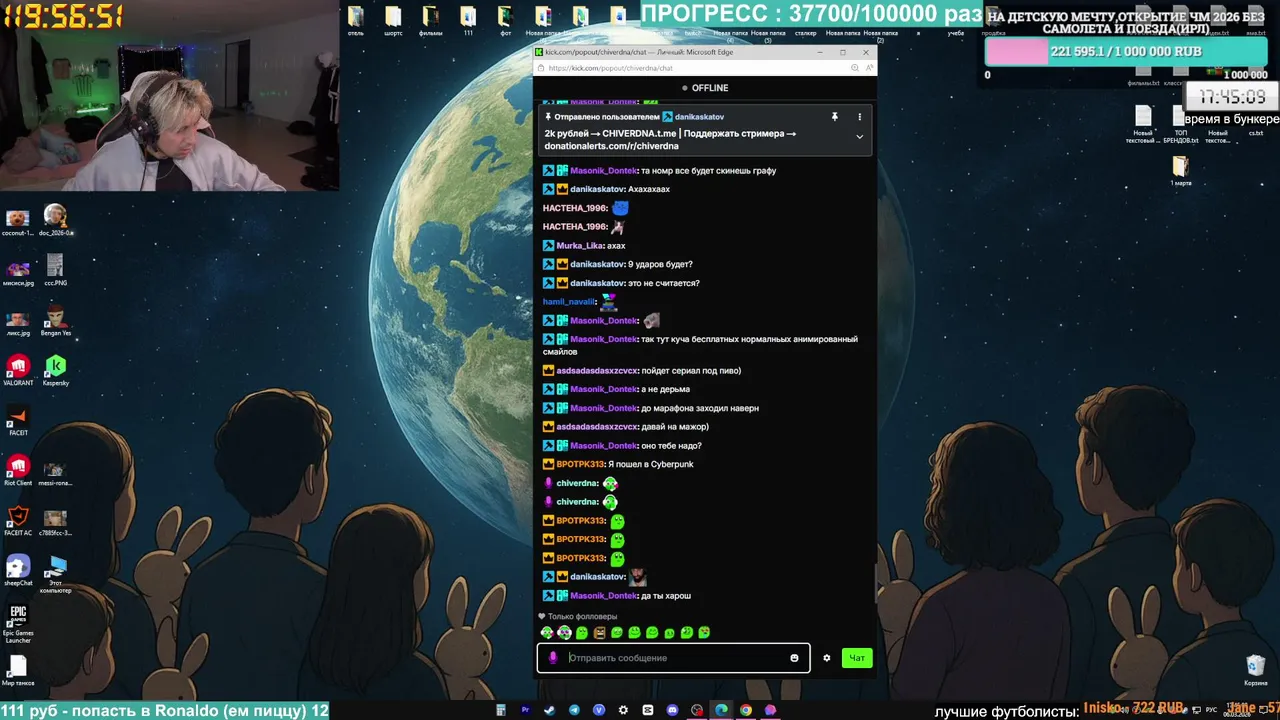
Task: Open Calculator from the taskbar
Action: coord(501,710)
